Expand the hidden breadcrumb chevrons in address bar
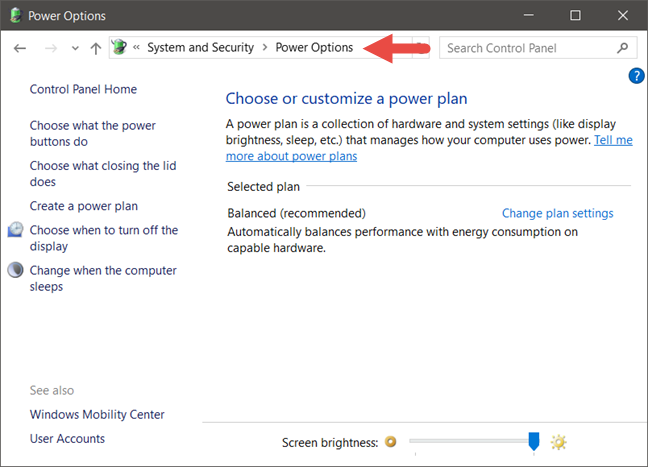Screen dimensions: 648x467 [x=138, y=48]
